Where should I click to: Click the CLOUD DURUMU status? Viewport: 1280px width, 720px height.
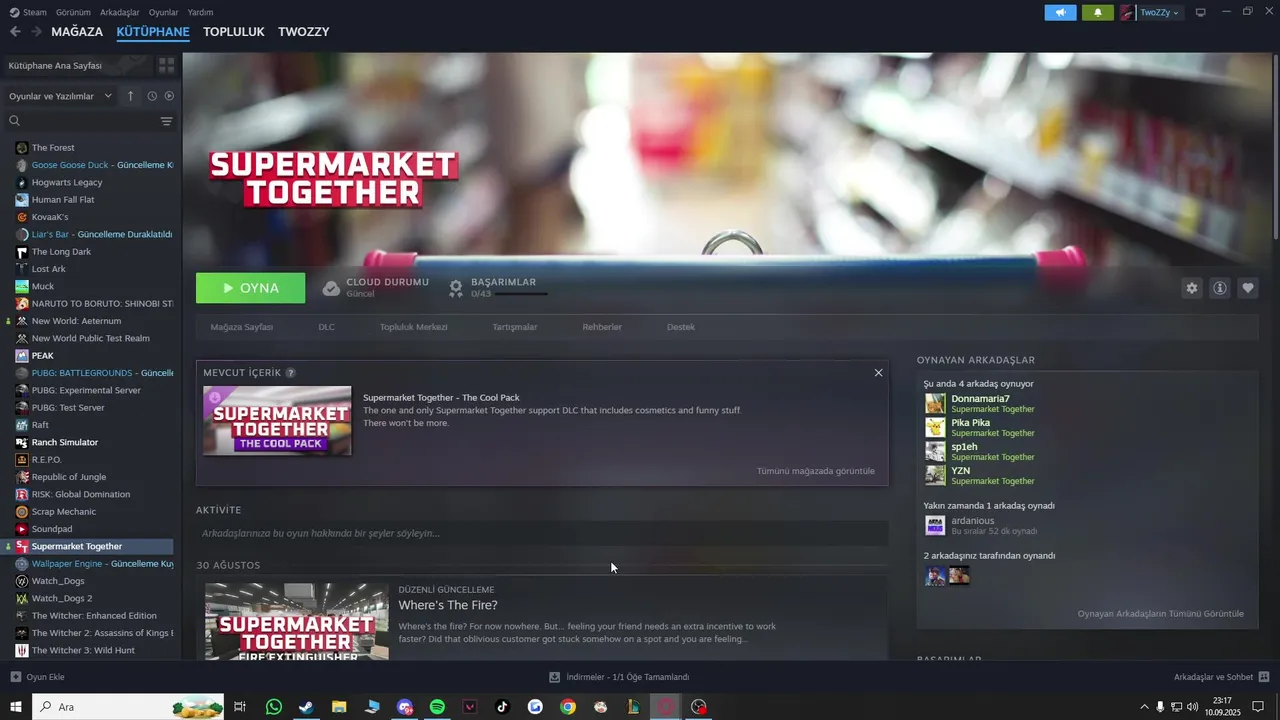pyautogui.click(x=387, y=282)
